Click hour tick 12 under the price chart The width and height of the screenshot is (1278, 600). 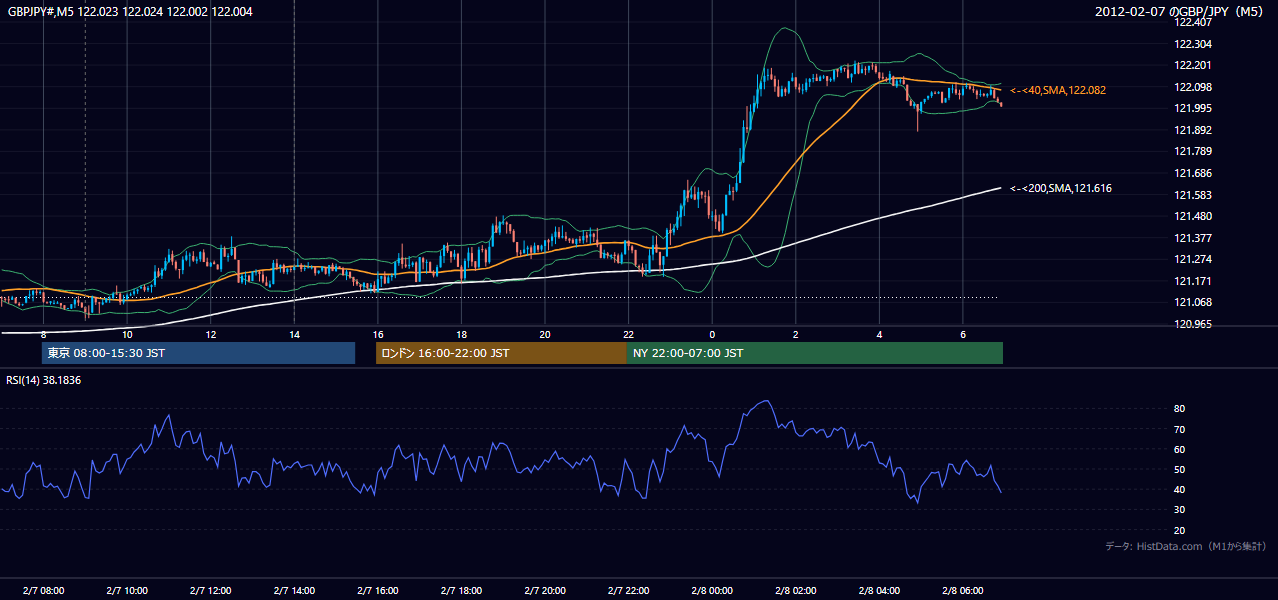(211, 335)
